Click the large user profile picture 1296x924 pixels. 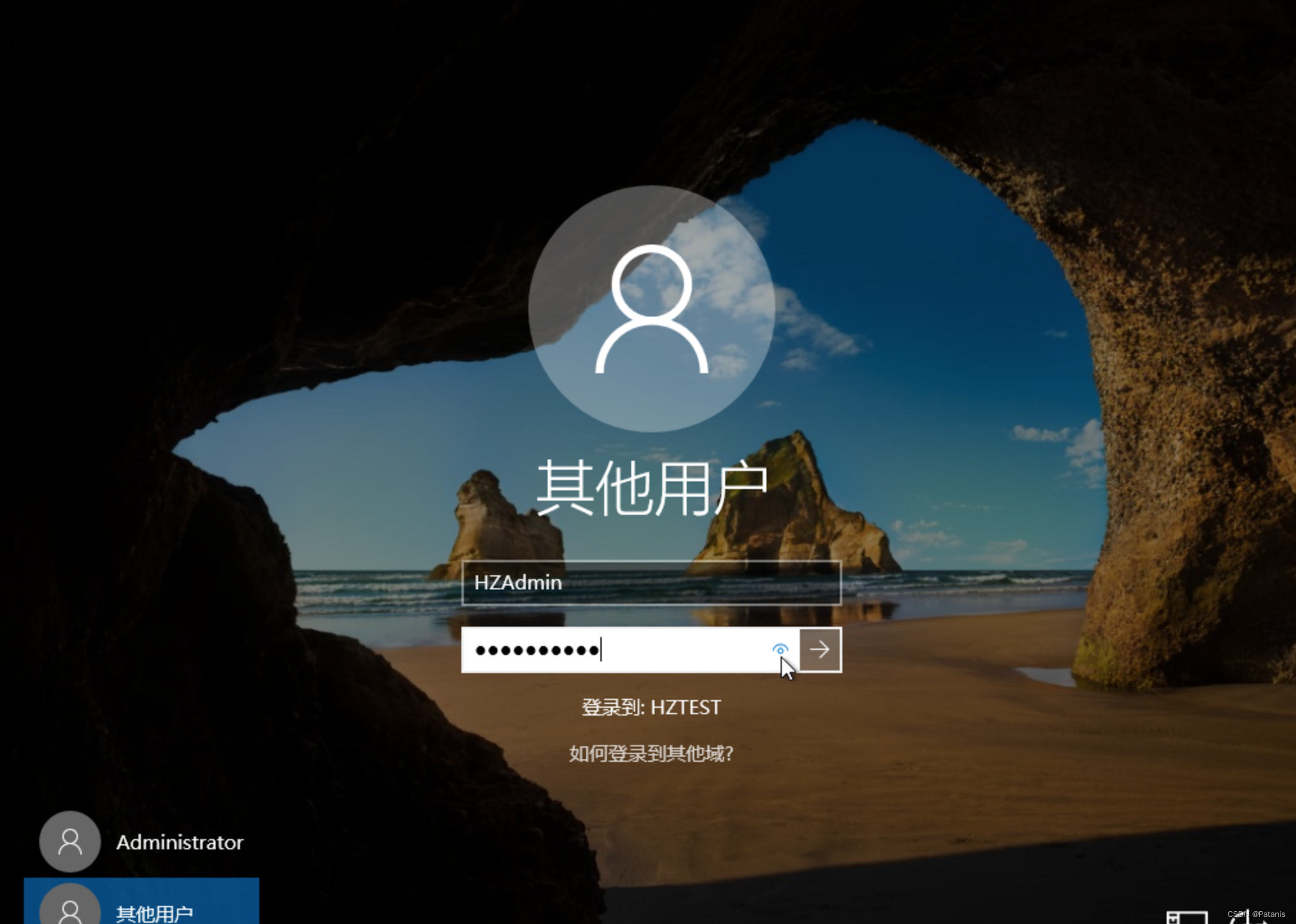(651, 309)
